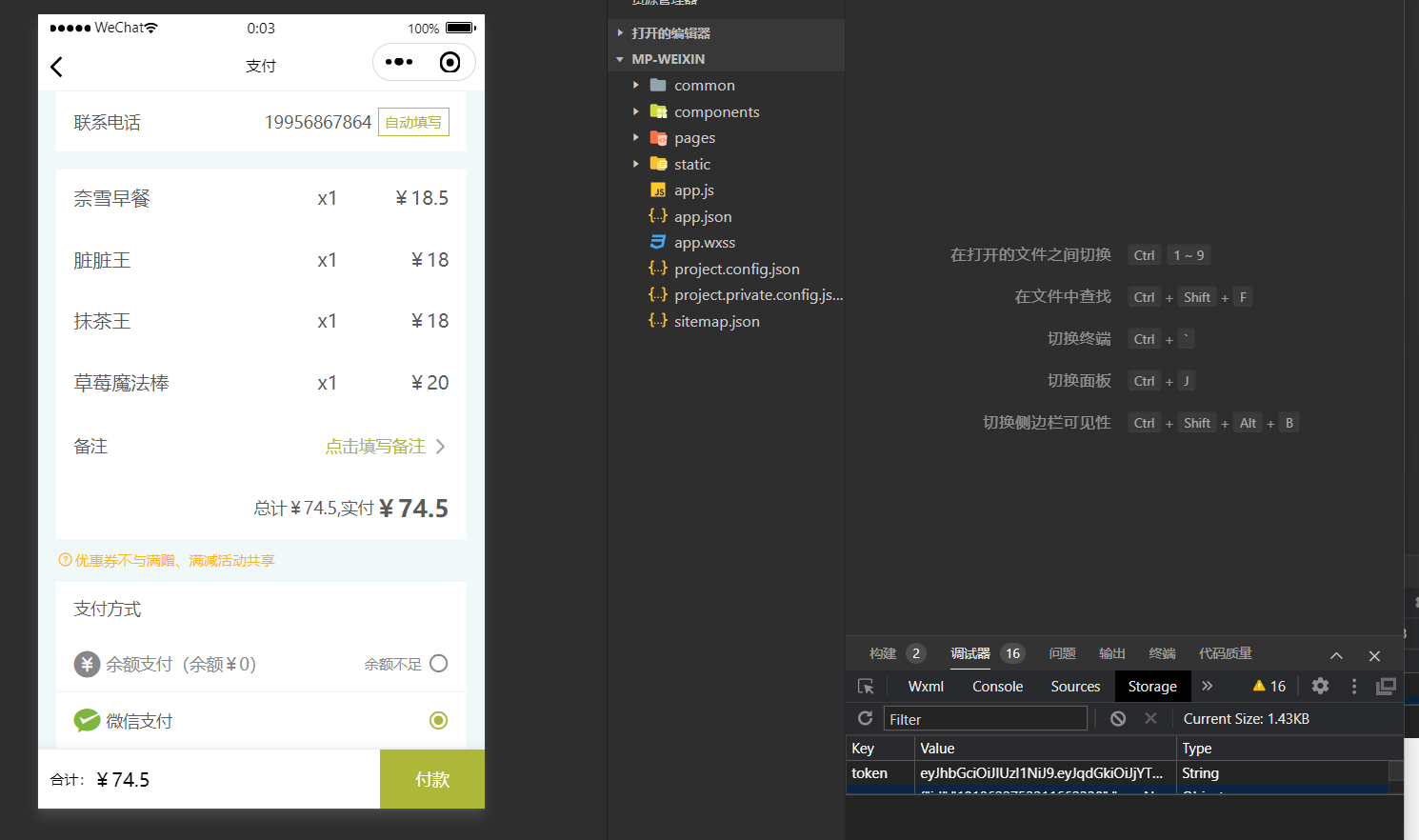Viewport: 1419px width, 840px height.
Task: Switch to the 终端 tab
Action: coord(1162,653)
